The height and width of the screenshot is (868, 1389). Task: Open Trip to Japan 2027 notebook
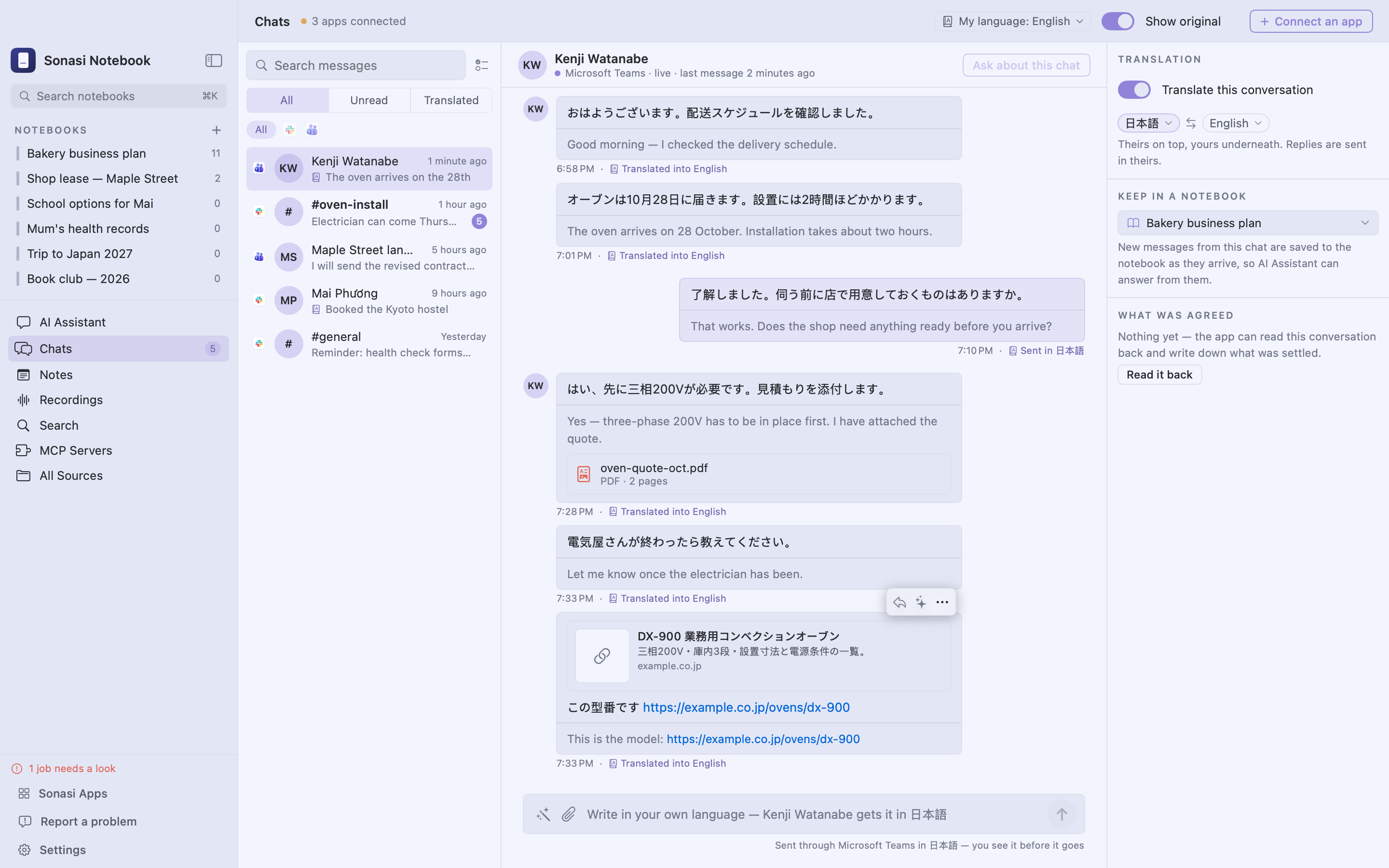click(x=118, y=254)
